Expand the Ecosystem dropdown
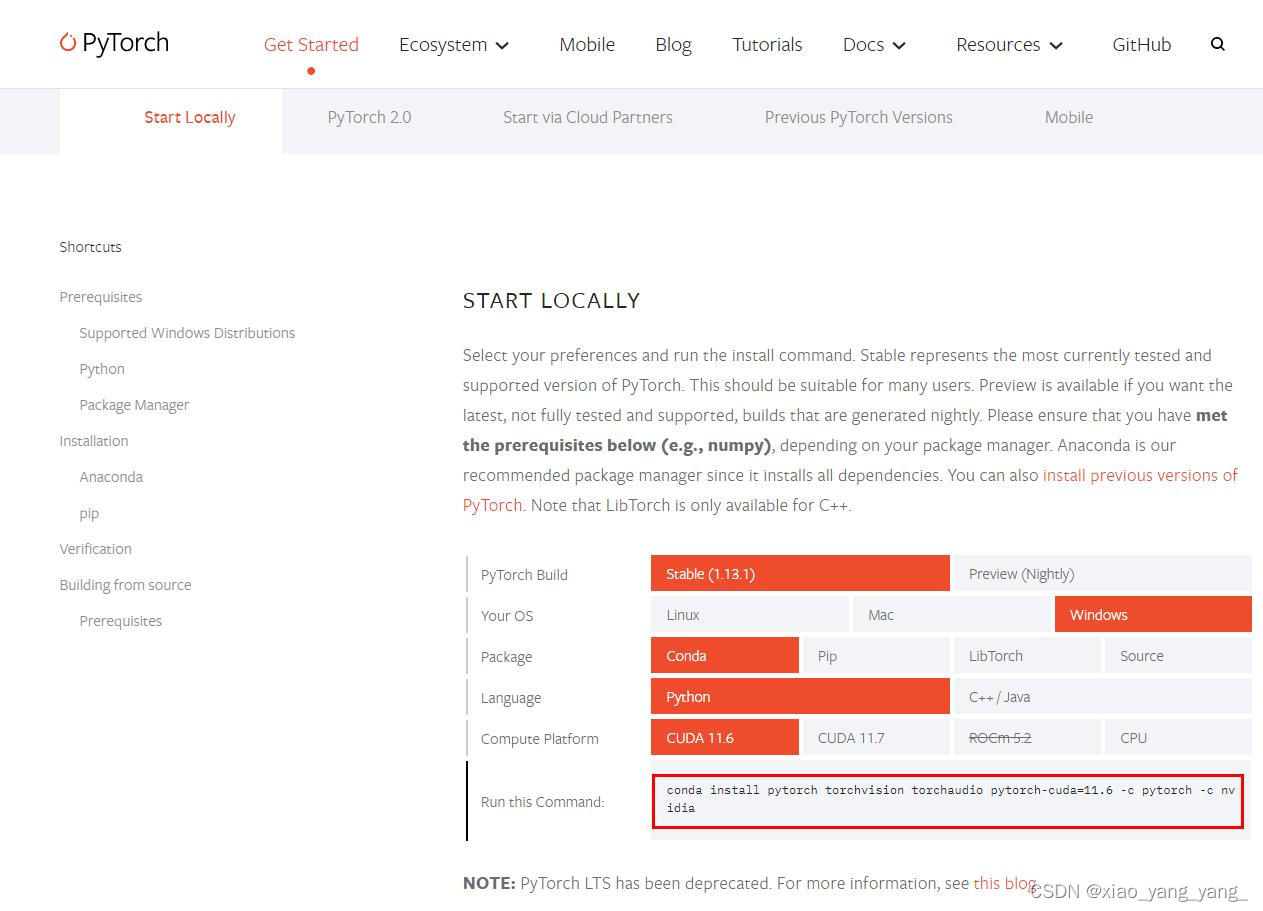Image resolution: width=1263 pixels, height=911 pixels. click(454, 44)
